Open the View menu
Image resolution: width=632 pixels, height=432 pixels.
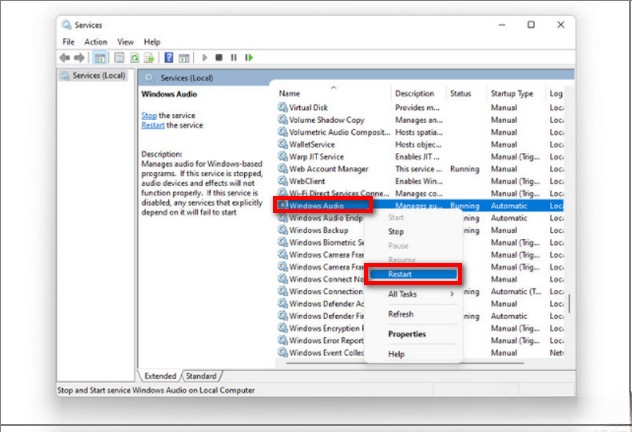(125, 42)
